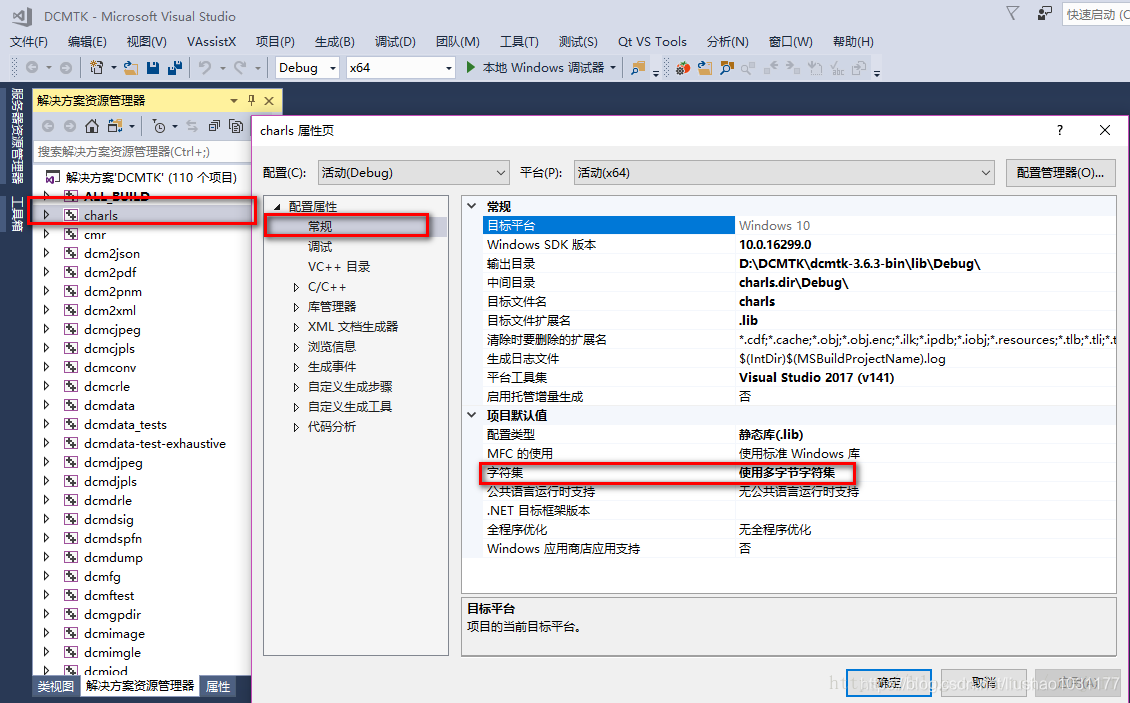
Task: Open the 工具箱 side tab
Action: click(x=17, y=214)
